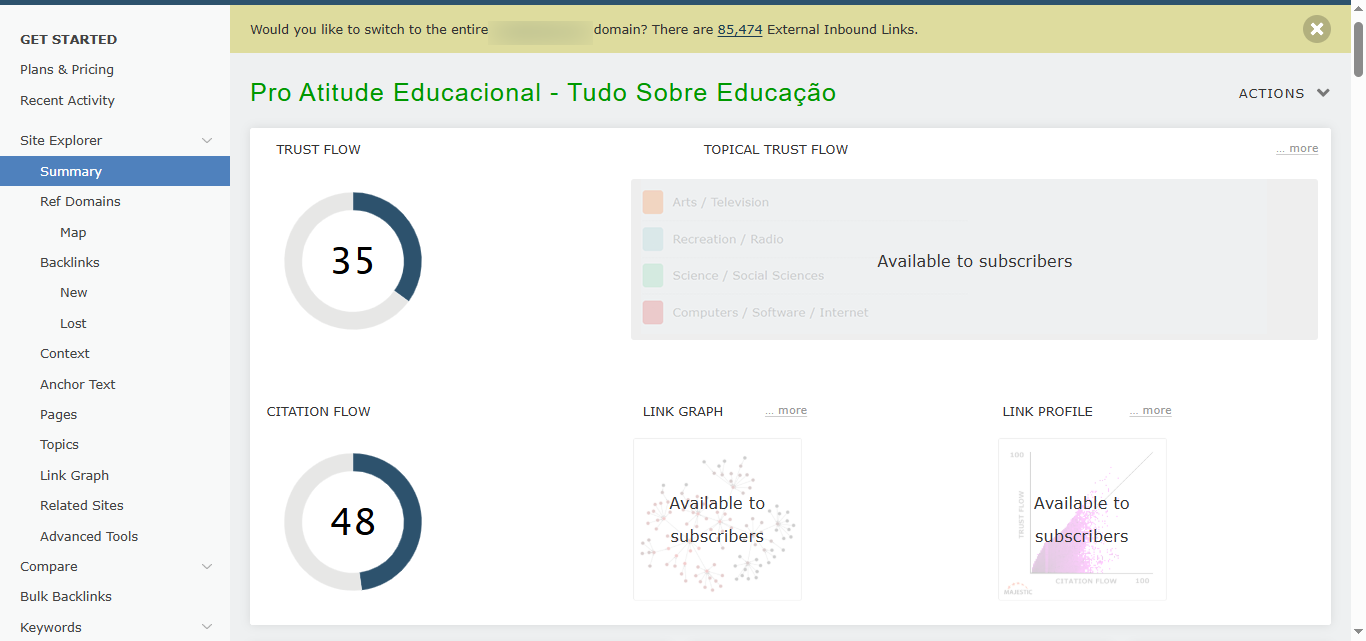Open more Topical Trust Flow details

(1297, 149)
